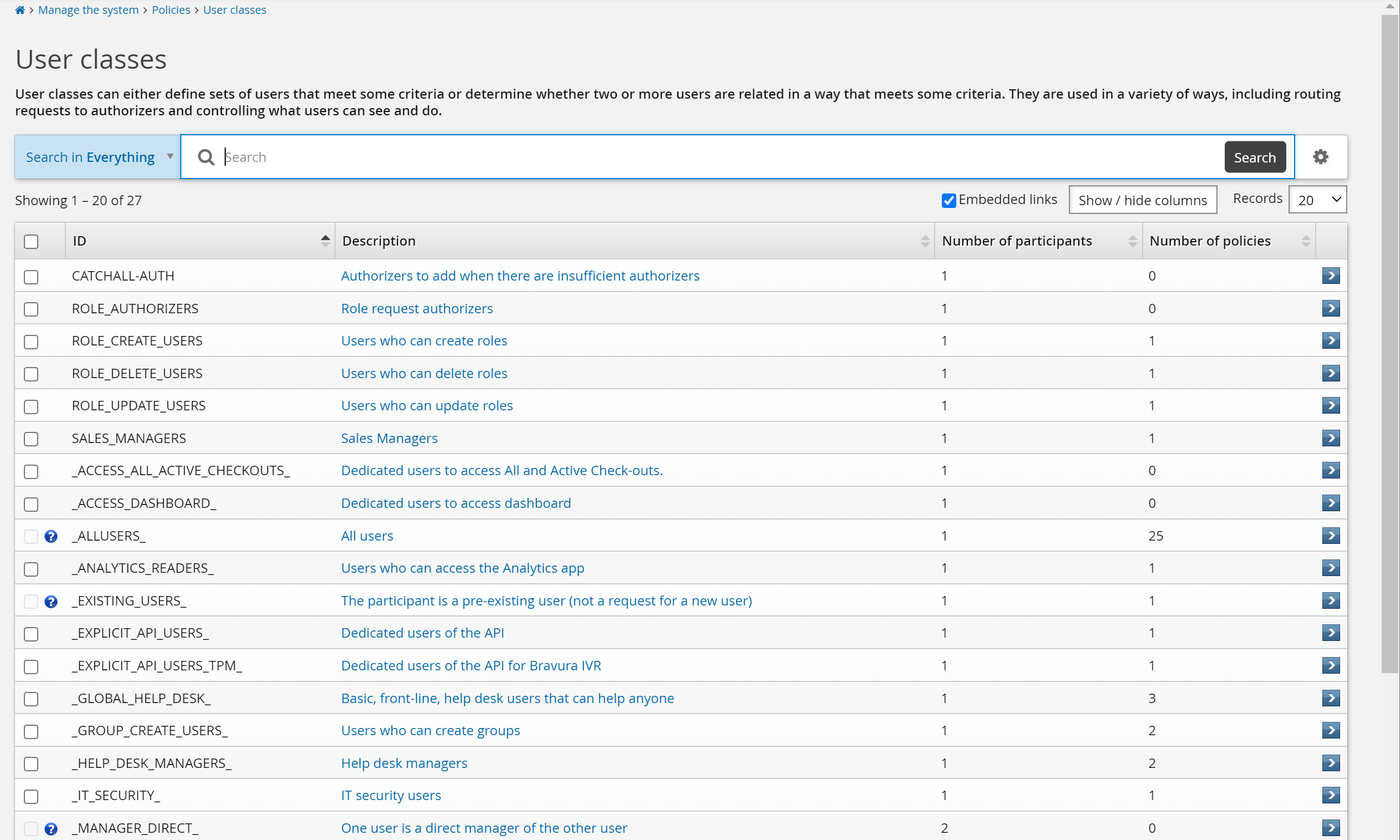Open Users who can create groups link
The height and width of the screenshot is (840, 1400).
(430, 731)
